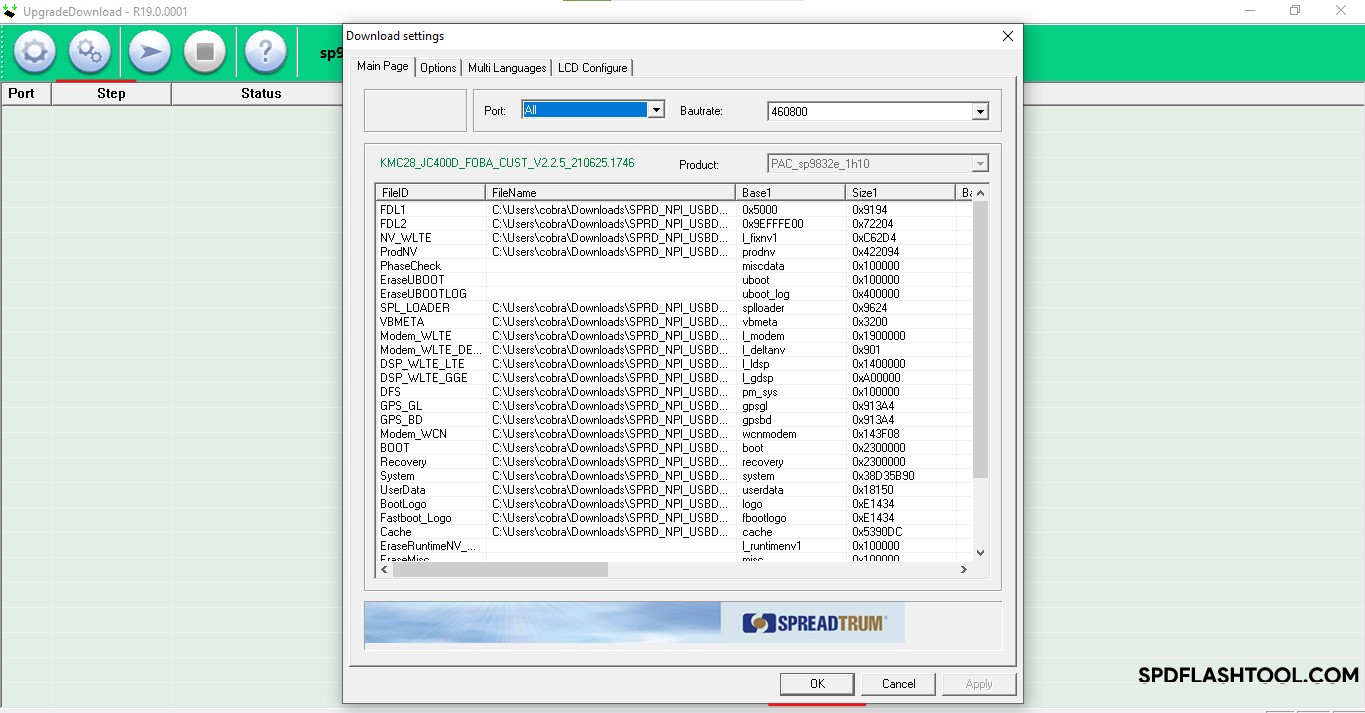This screenshot has width=1365, height=713.
Task: Click the Load Packet single-gear icon
Action: [x=35, y=51]
